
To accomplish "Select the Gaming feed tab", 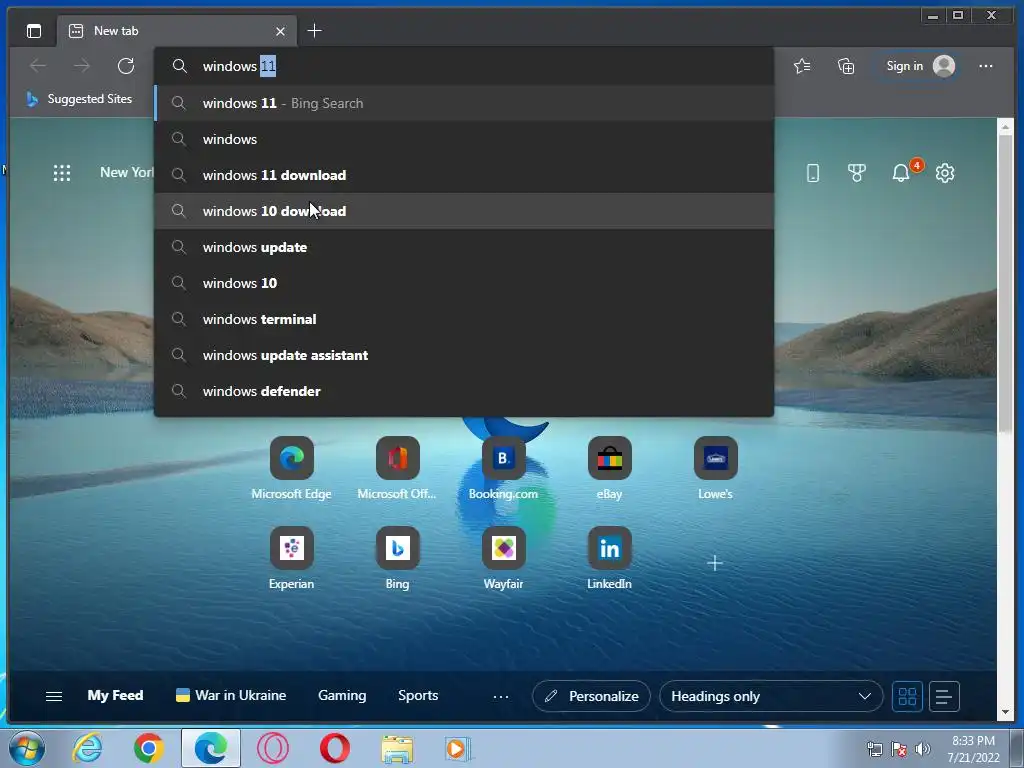I will 342,696.
